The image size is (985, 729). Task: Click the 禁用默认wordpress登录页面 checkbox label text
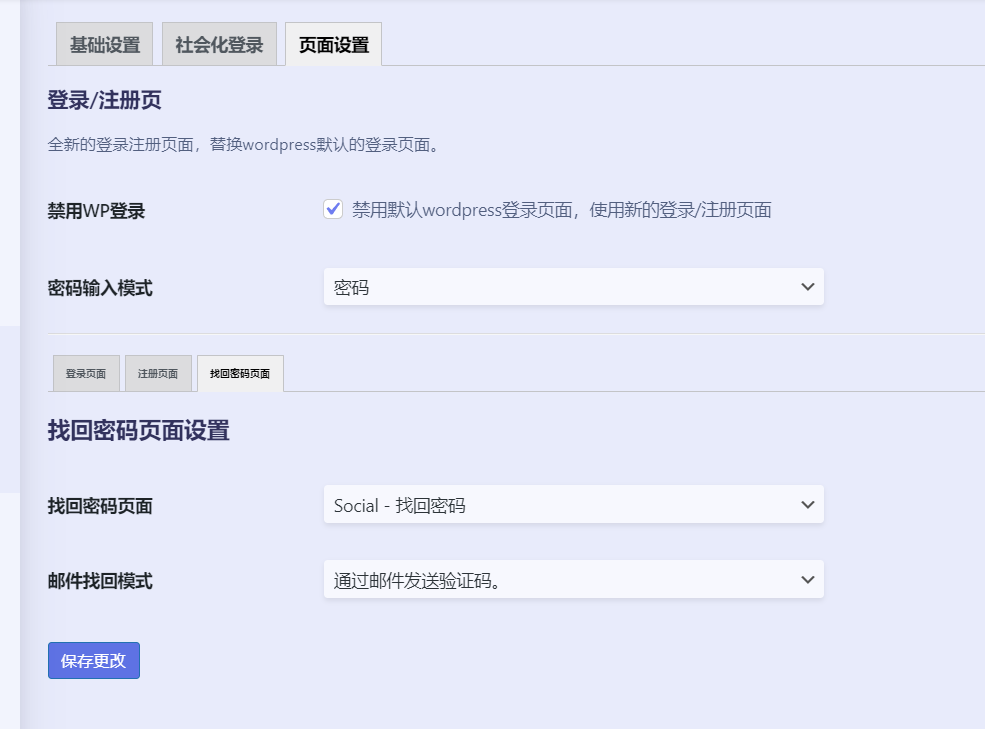coord(561,210)
